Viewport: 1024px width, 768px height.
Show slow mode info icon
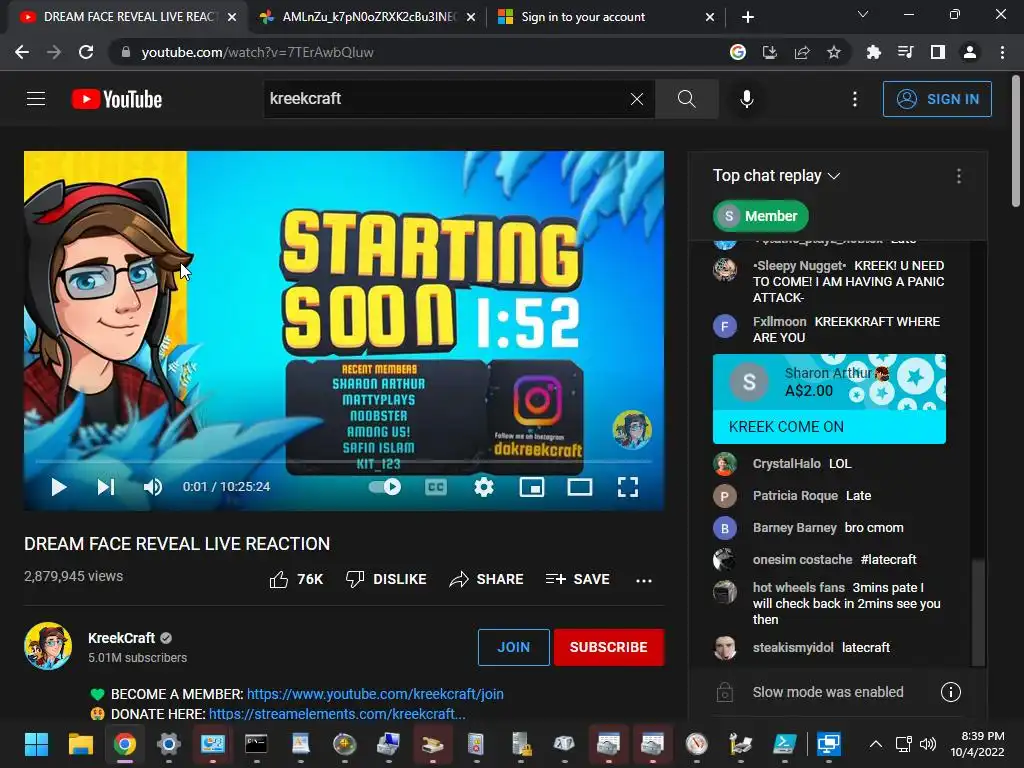(950, 692)
